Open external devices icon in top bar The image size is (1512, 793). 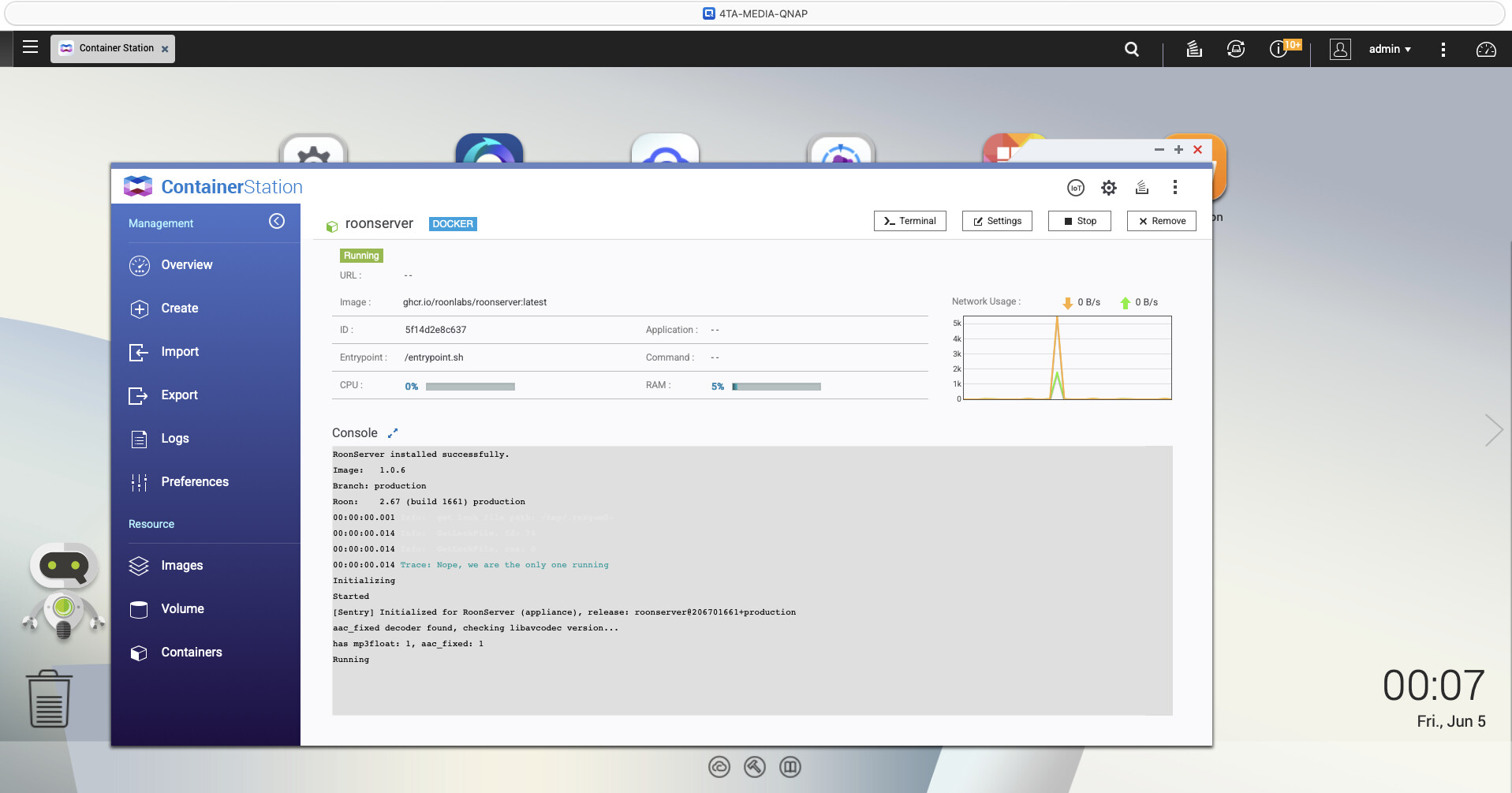(x=1236, y=49)
